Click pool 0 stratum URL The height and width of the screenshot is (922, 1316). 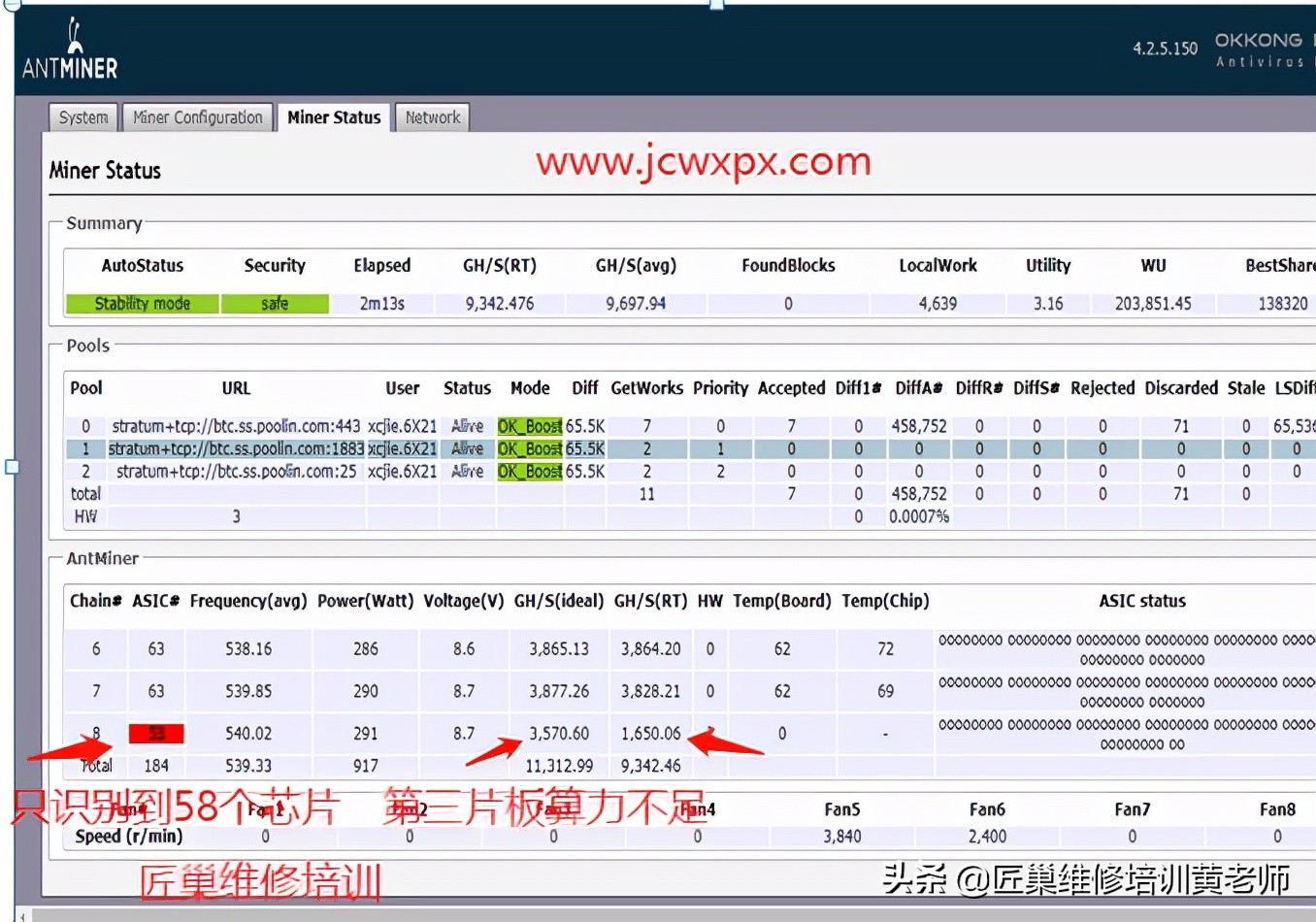click(236, 426)
